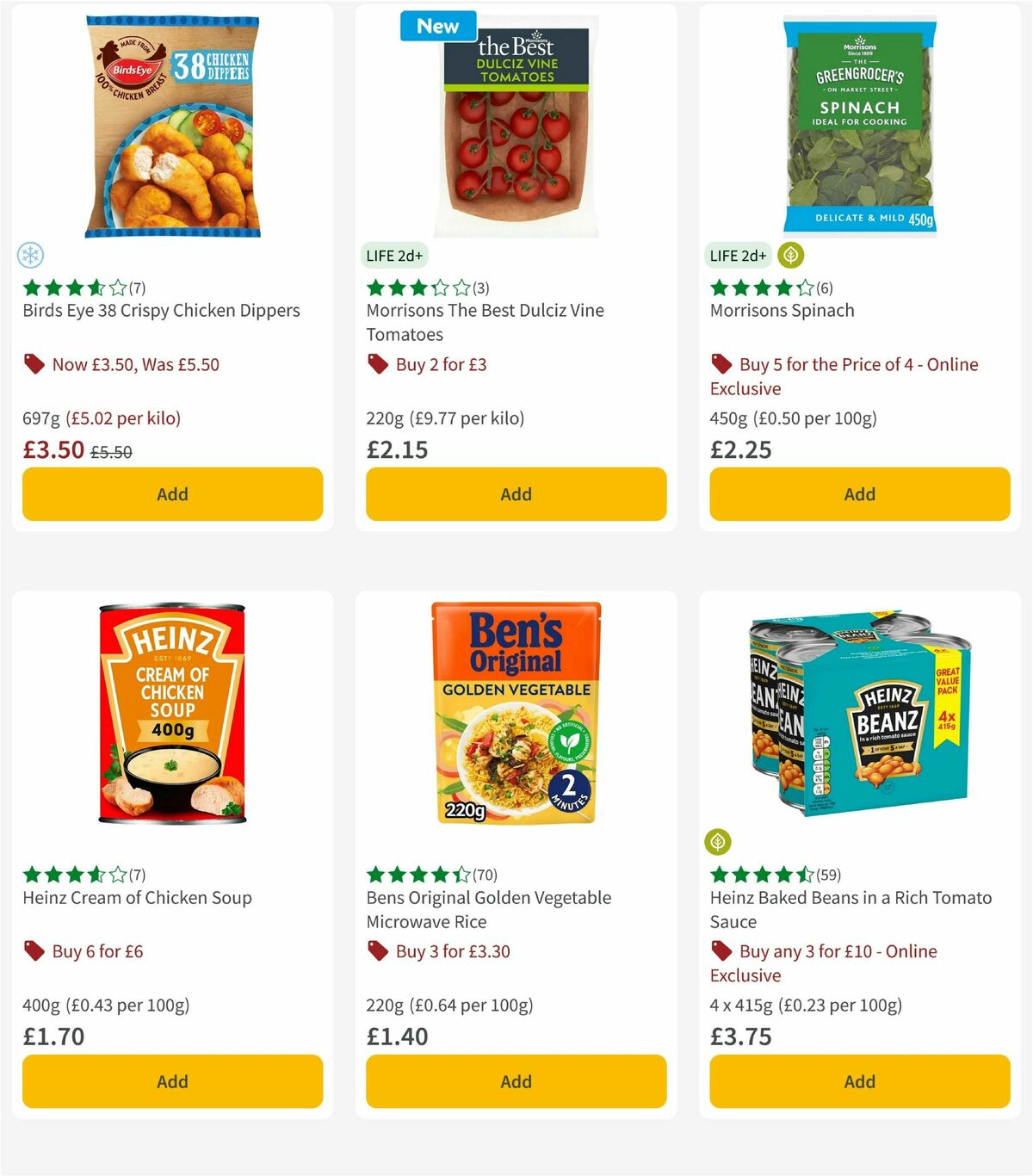1033x1176 pixels.
Task: Click the tag icon next to Buy 6 for £6
Action: [34, 951]
